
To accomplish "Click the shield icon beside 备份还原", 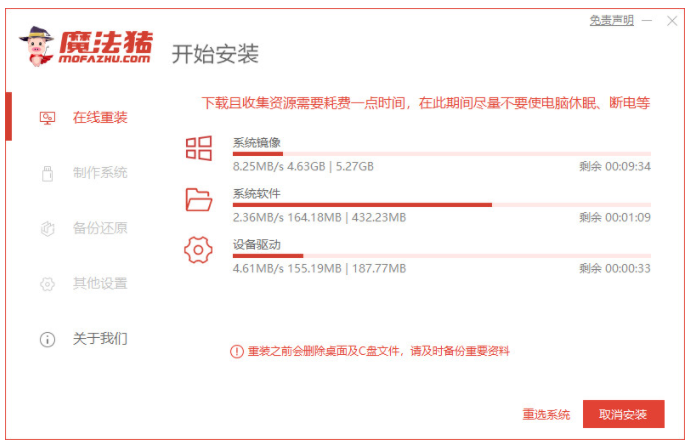I will (47, 228).
